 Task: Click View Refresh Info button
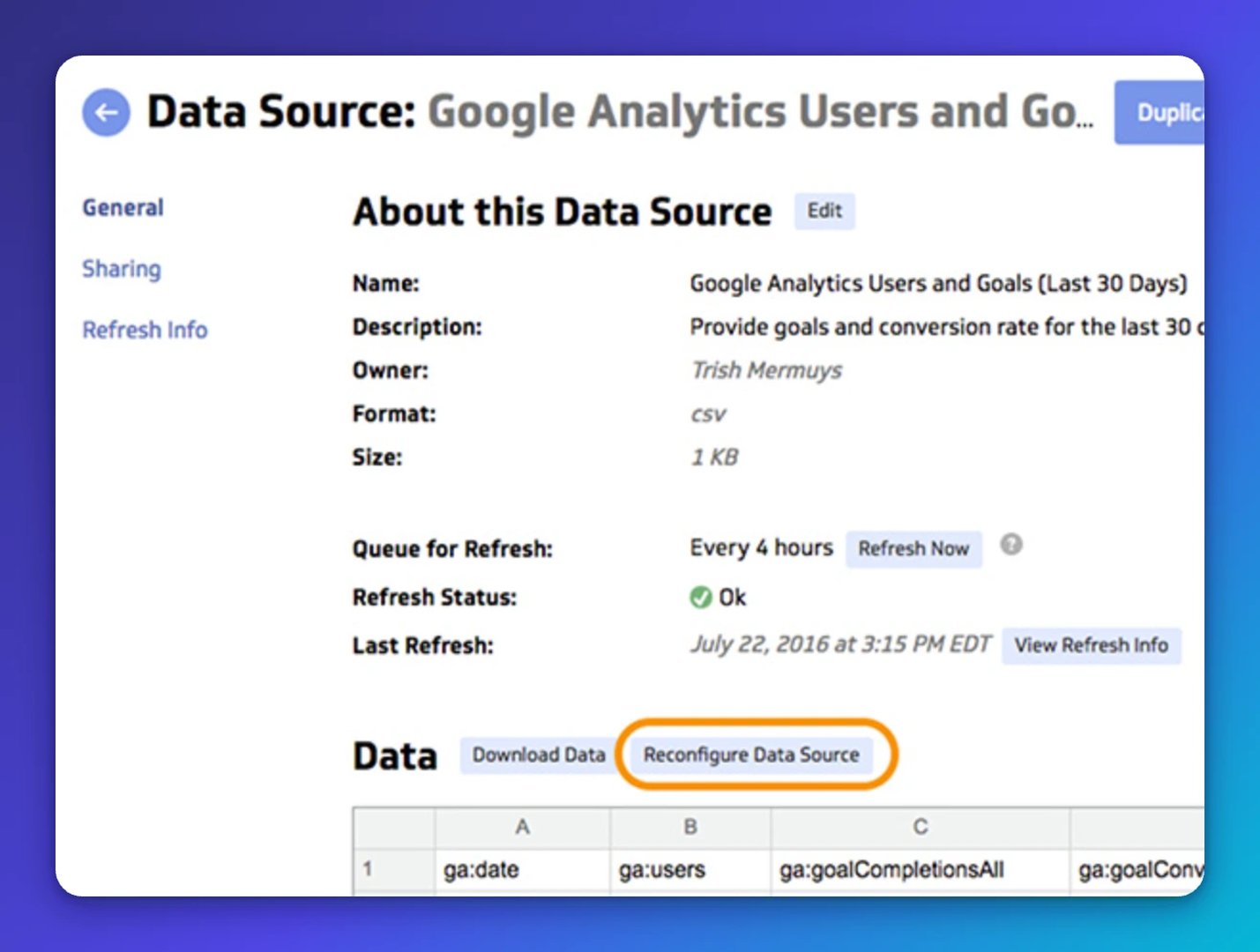1091,645
